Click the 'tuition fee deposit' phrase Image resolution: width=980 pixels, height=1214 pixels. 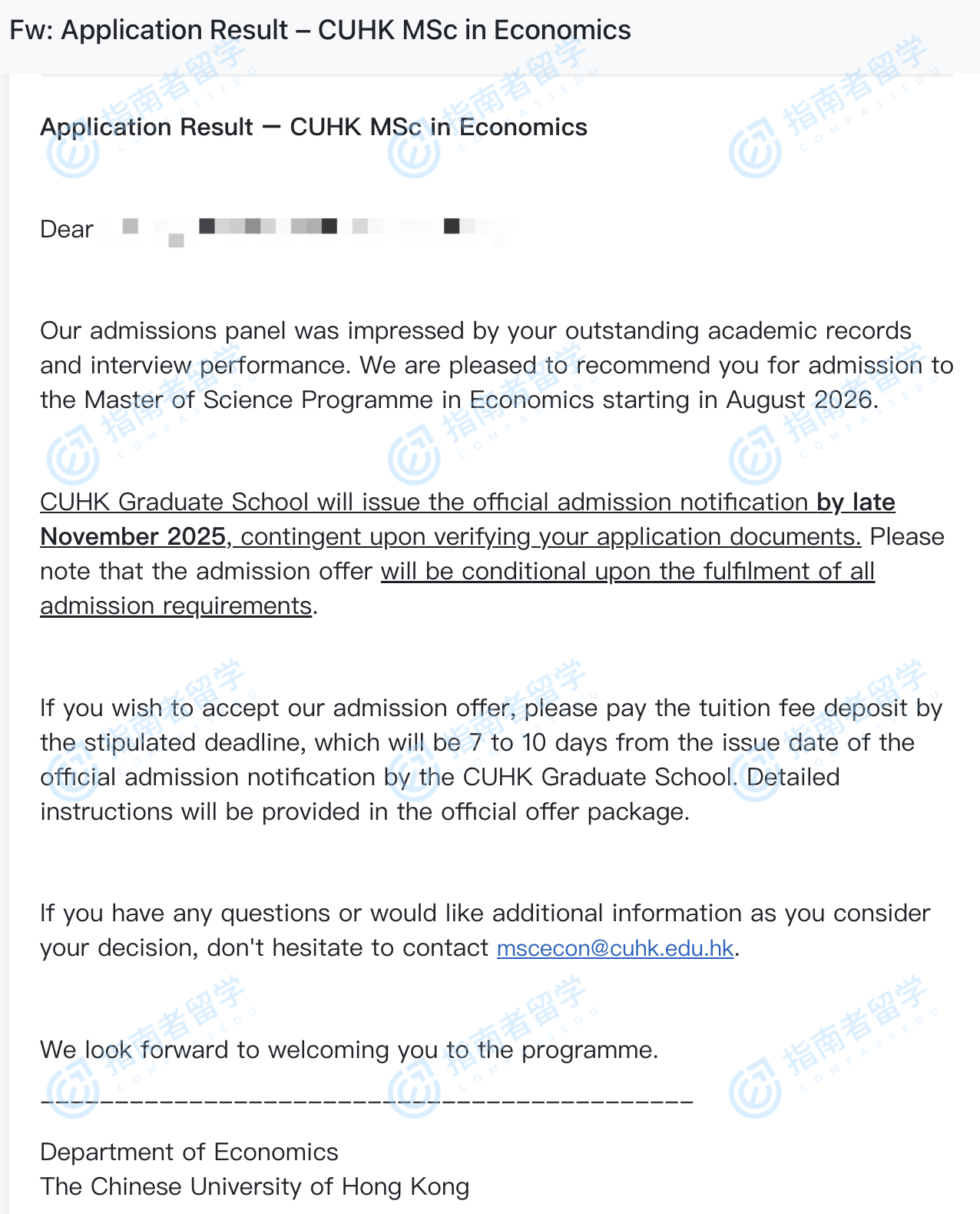pyautogui.click(x=782, y=708)
